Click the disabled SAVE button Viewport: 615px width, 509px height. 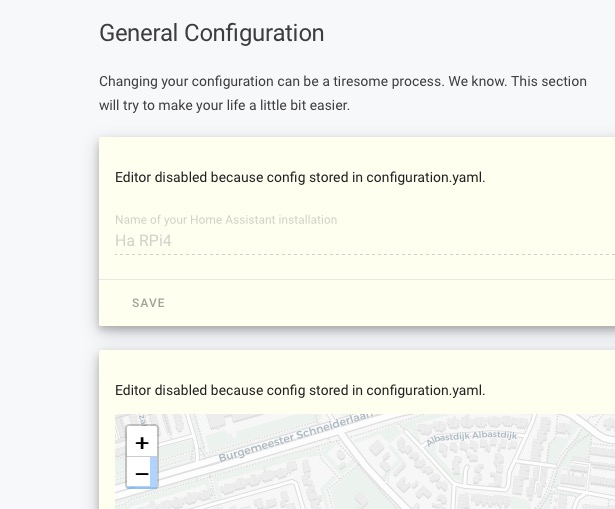(x=148, y=303)
